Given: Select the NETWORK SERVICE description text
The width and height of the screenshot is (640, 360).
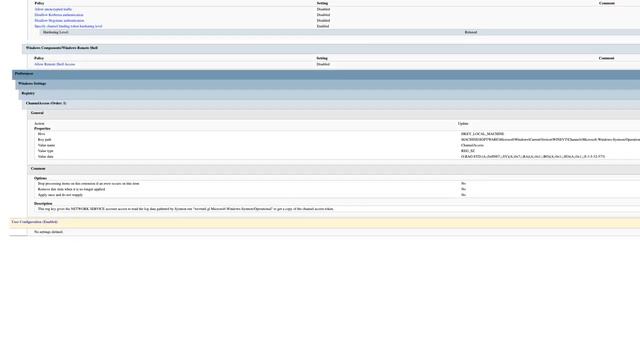Looking at the screenshot, I should (186, 209).
